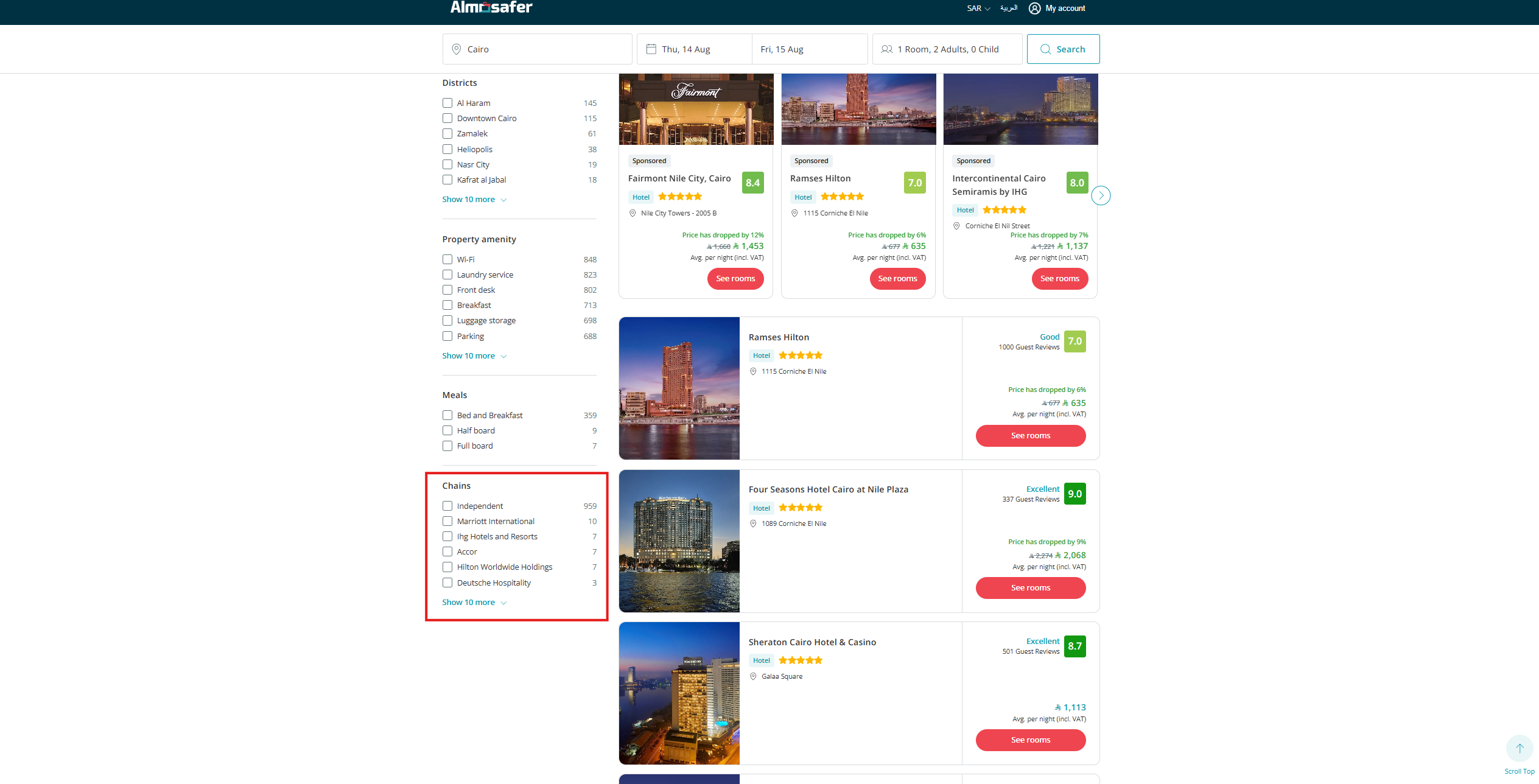Screen dimensions: 1539x784
Task: Click guests icon in room selector
Action: click(887, 49)
